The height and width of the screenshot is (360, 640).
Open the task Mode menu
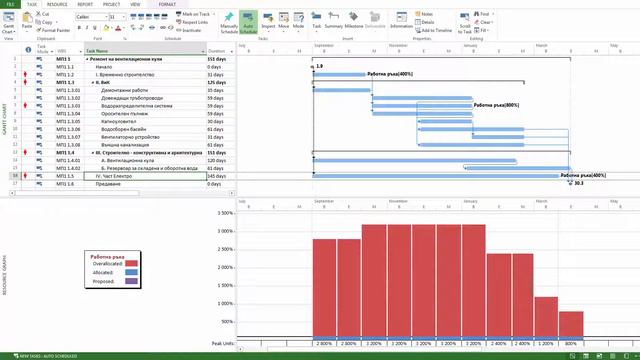click(298, 22)
